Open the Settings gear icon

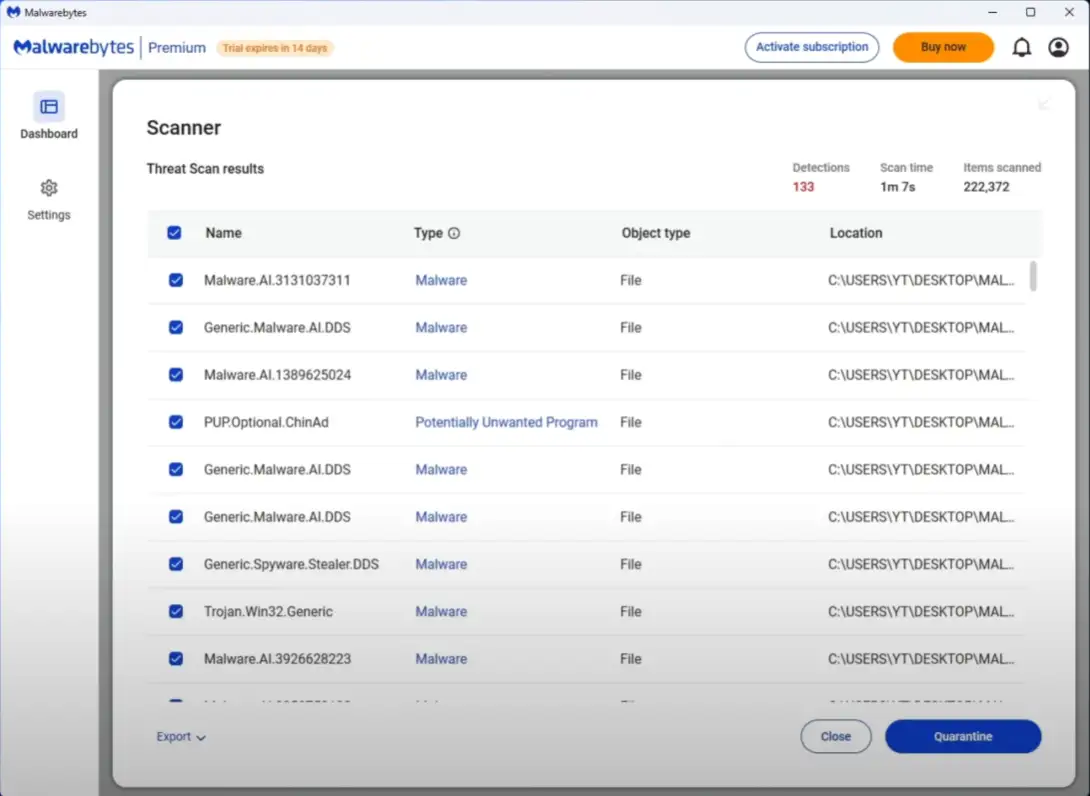point(49,188)
